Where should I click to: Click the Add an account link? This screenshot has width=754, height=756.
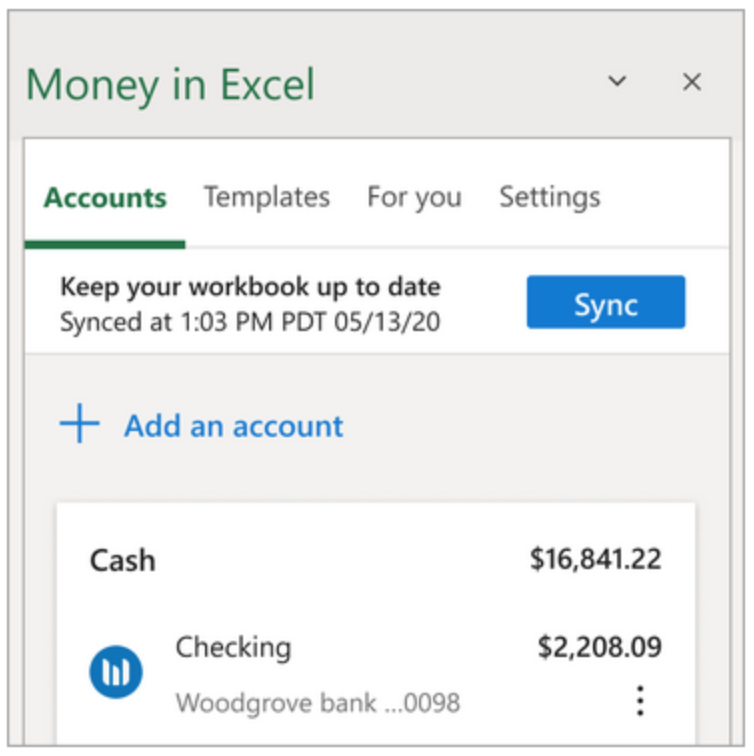coord(234,426)
